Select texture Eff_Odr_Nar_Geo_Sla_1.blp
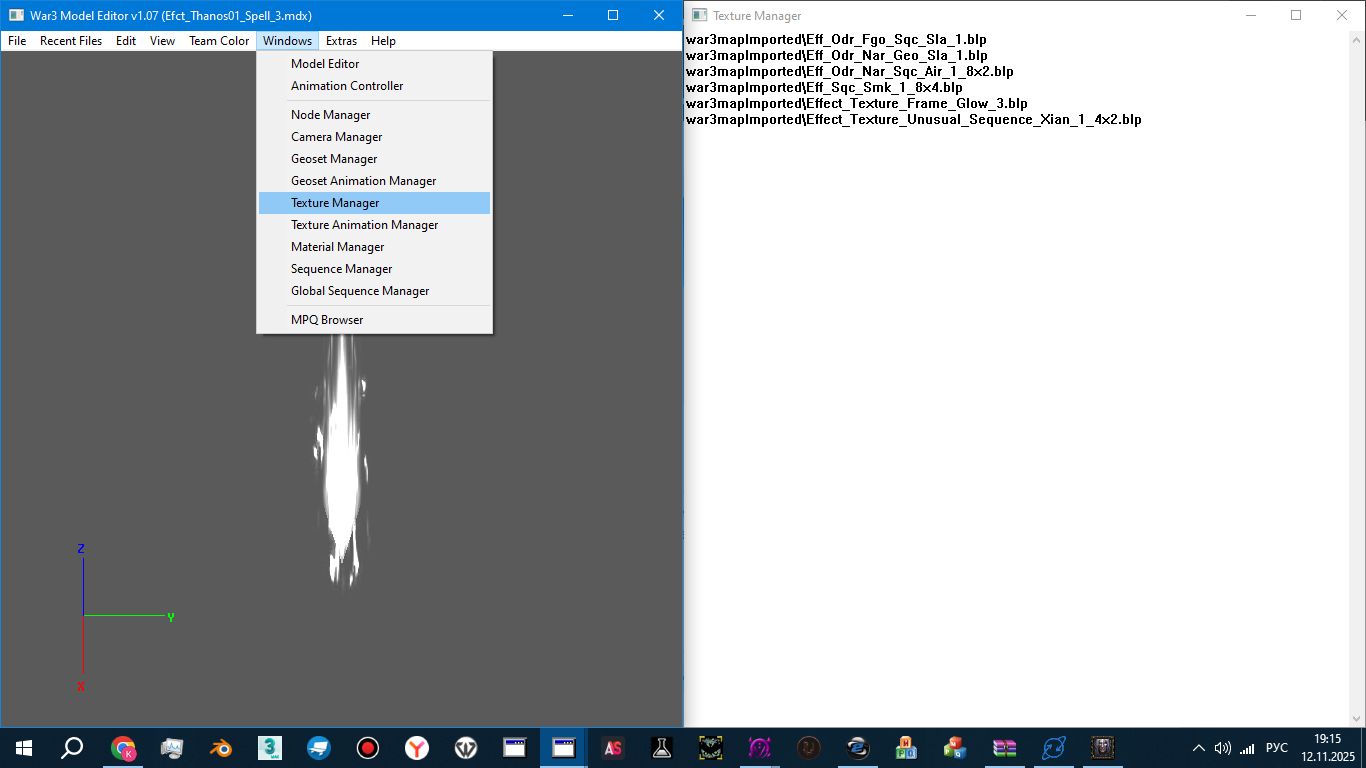Viewport: 1366px width, 768px height. [x=836, y=56]
